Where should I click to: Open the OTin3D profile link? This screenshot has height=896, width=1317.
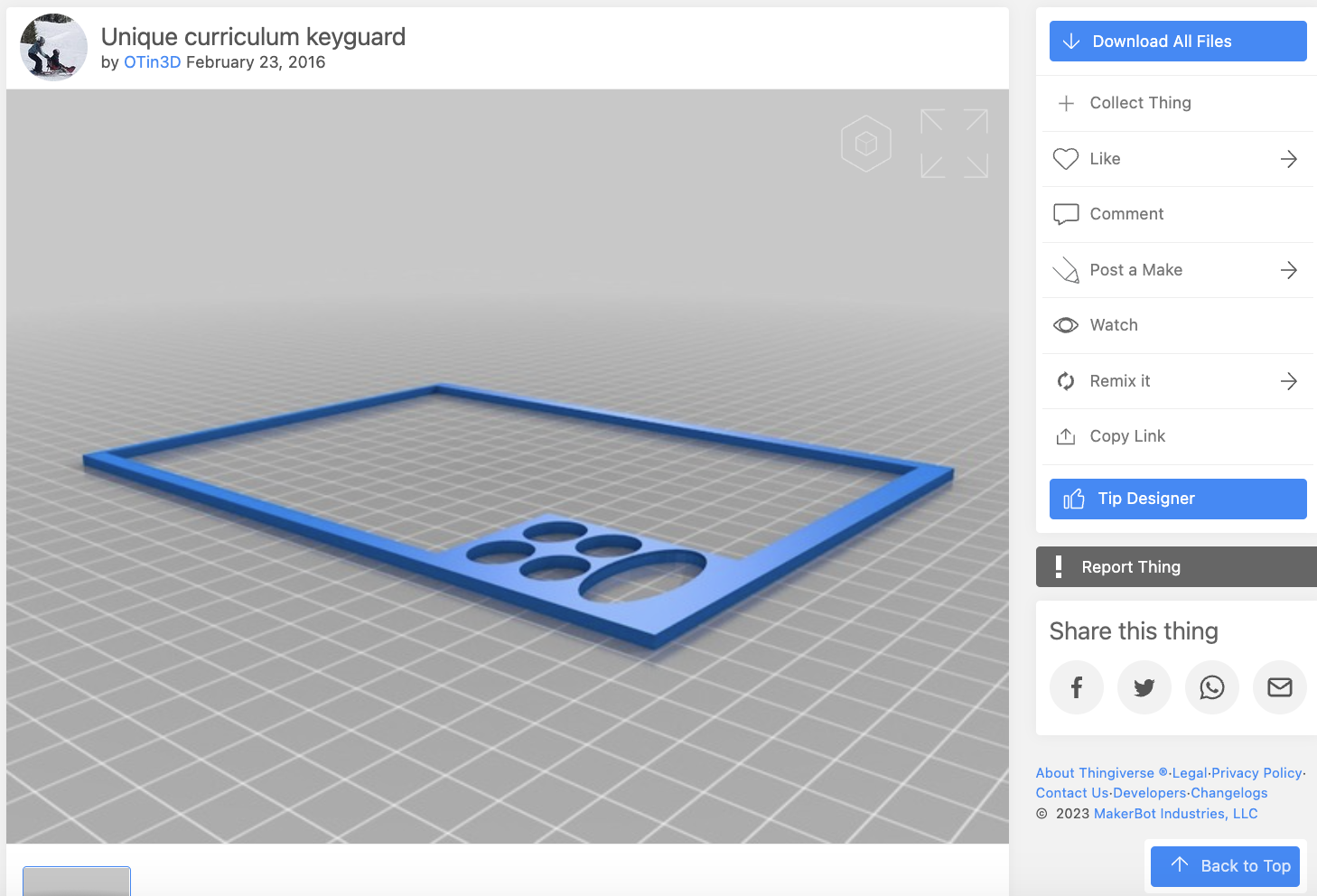152,62
